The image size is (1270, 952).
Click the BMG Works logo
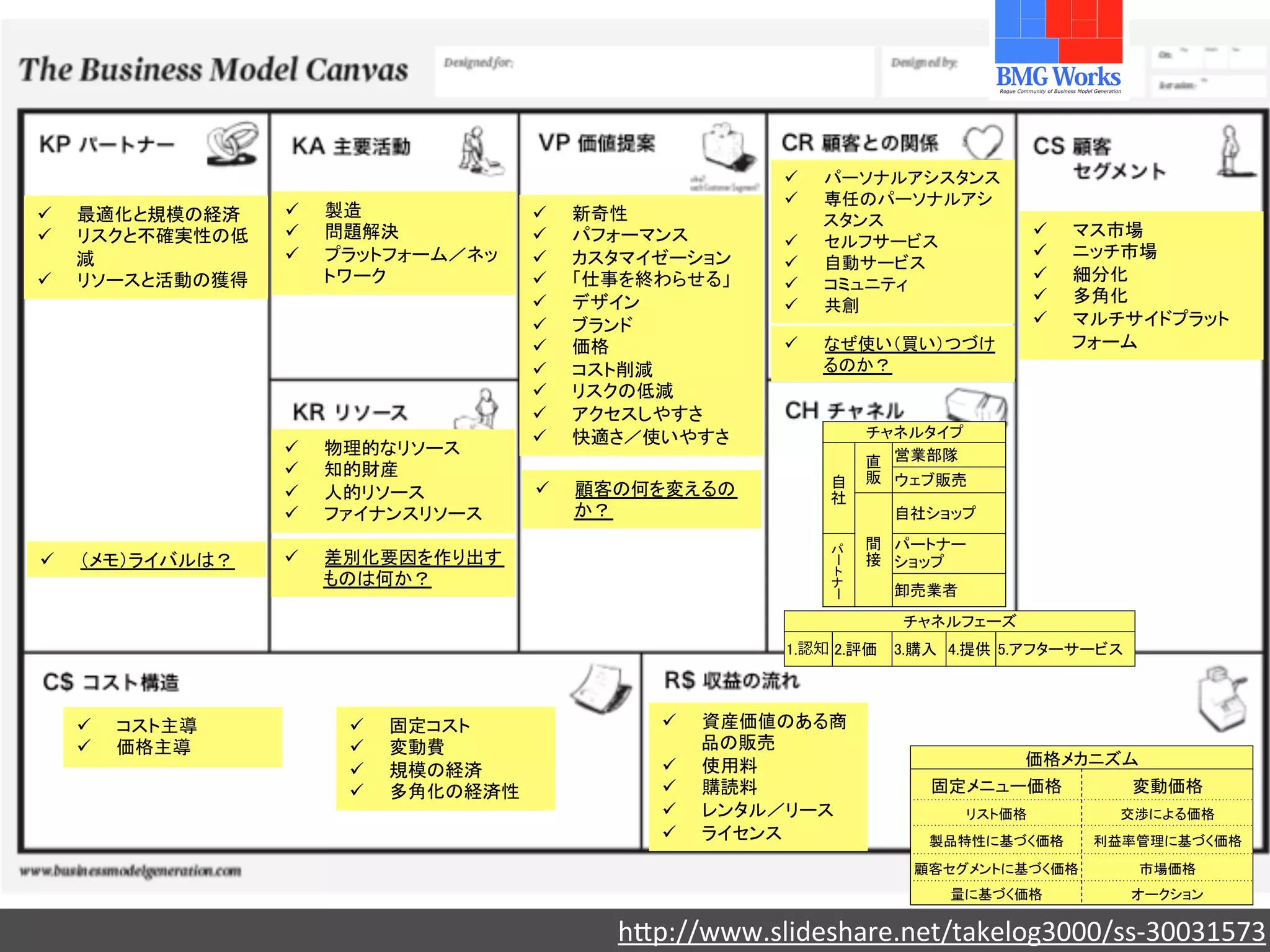click(x=1059, y=50)
